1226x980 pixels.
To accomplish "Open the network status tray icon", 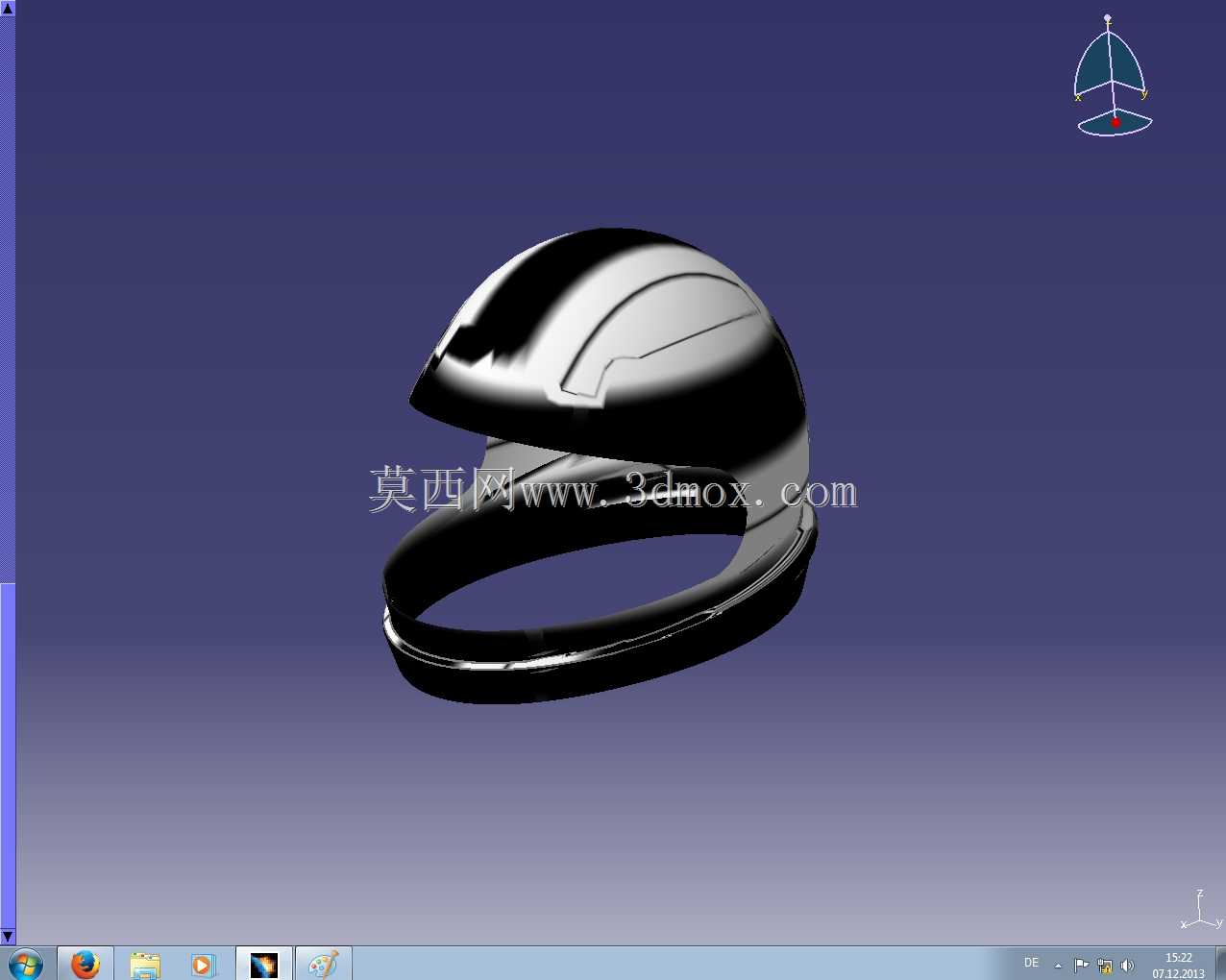I will (x=1105, y=966).
